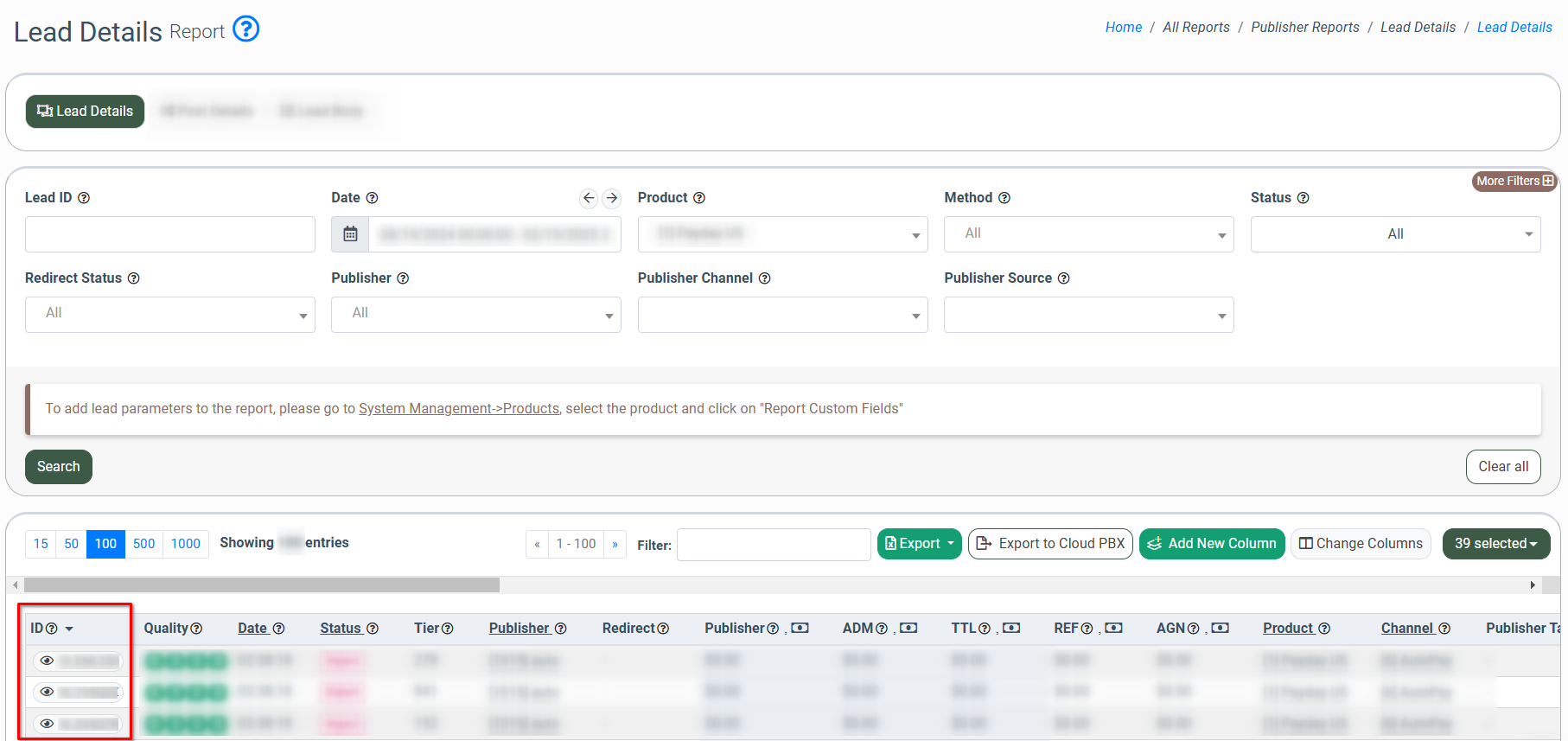Go to next date range arrow
The height and width of the screenshot is (741, 1568).
coord(611,198)
